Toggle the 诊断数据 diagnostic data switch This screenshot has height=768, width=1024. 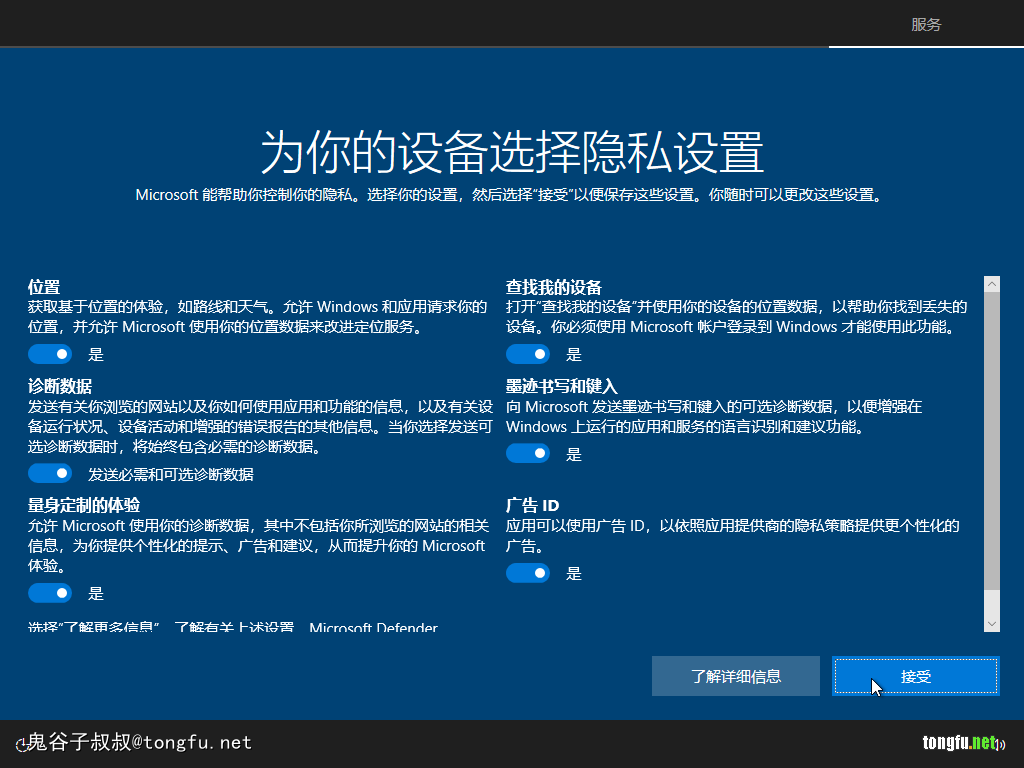pos(50,474)
